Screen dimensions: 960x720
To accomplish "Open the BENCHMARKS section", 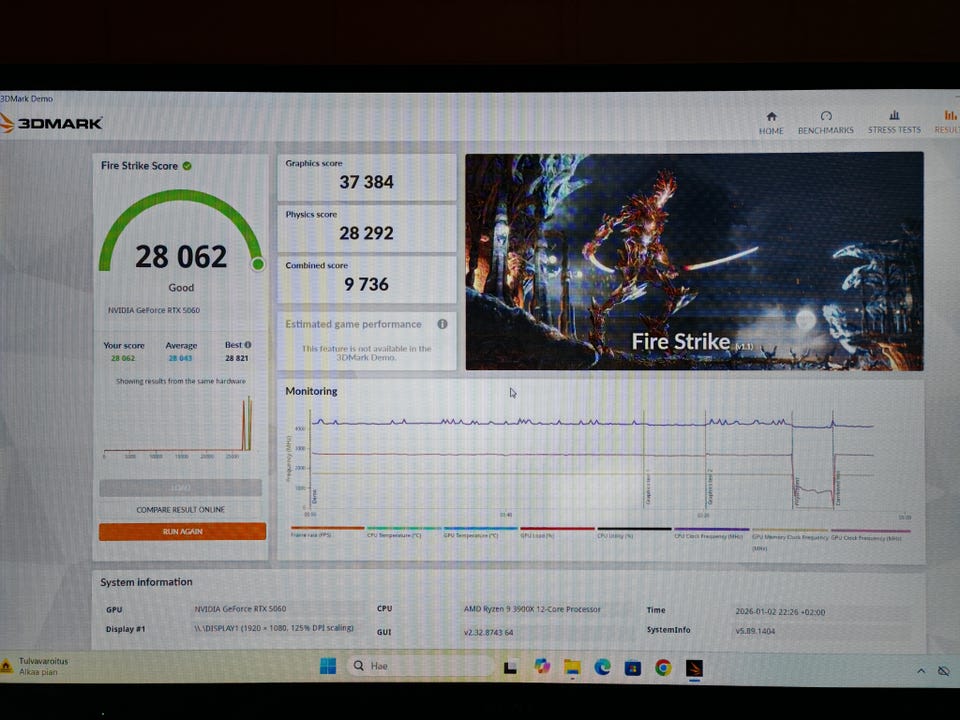I will tap(825, 123).
